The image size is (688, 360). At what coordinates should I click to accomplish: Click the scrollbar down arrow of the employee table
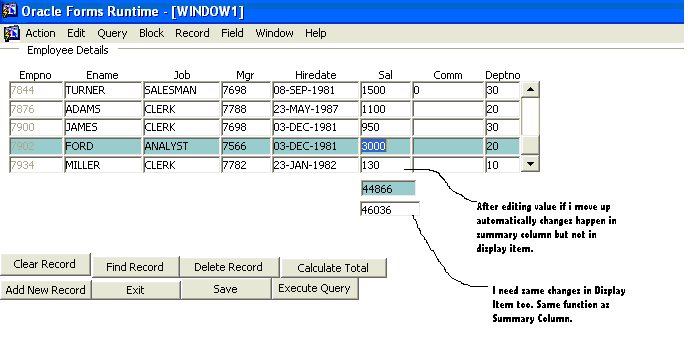point(530,164)
